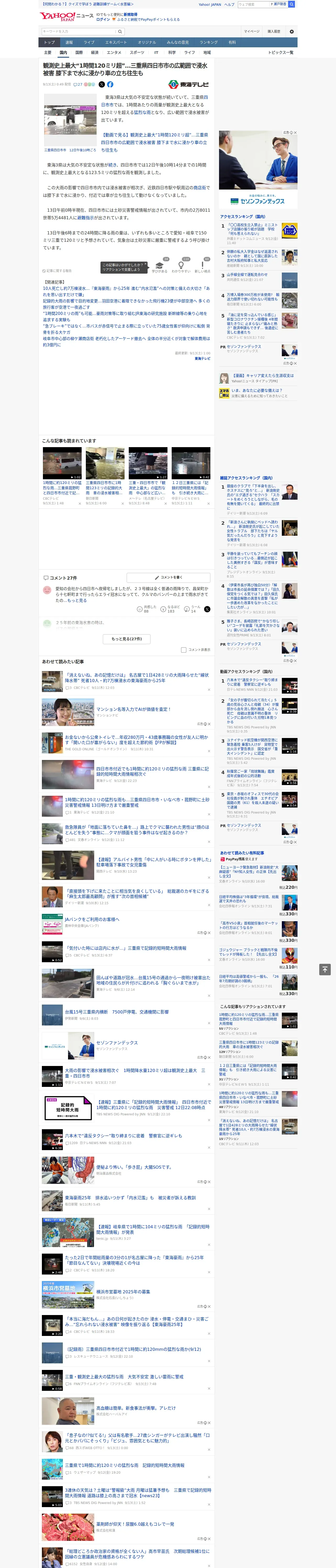Open the マイページ link
The width and height of the screenshot is (336, 1568).
pyautogui.click(x=251, y=31)
